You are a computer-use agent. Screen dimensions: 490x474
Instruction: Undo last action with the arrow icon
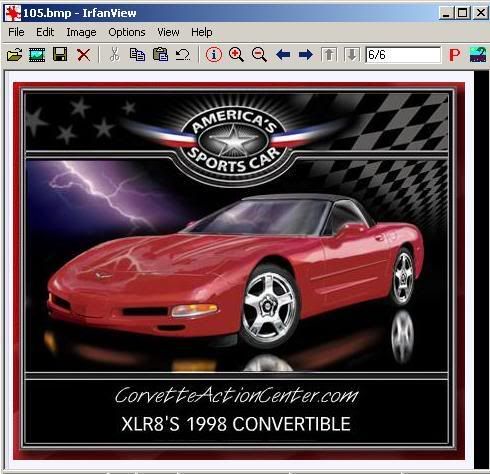coord(183,55)
